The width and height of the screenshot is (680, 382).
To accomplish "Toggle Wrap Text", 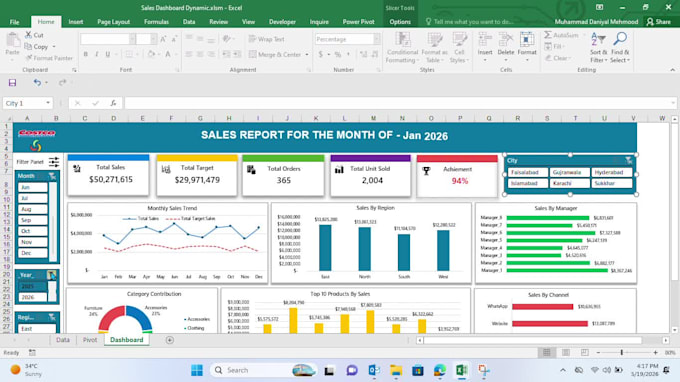I will (x=267, y=39).
